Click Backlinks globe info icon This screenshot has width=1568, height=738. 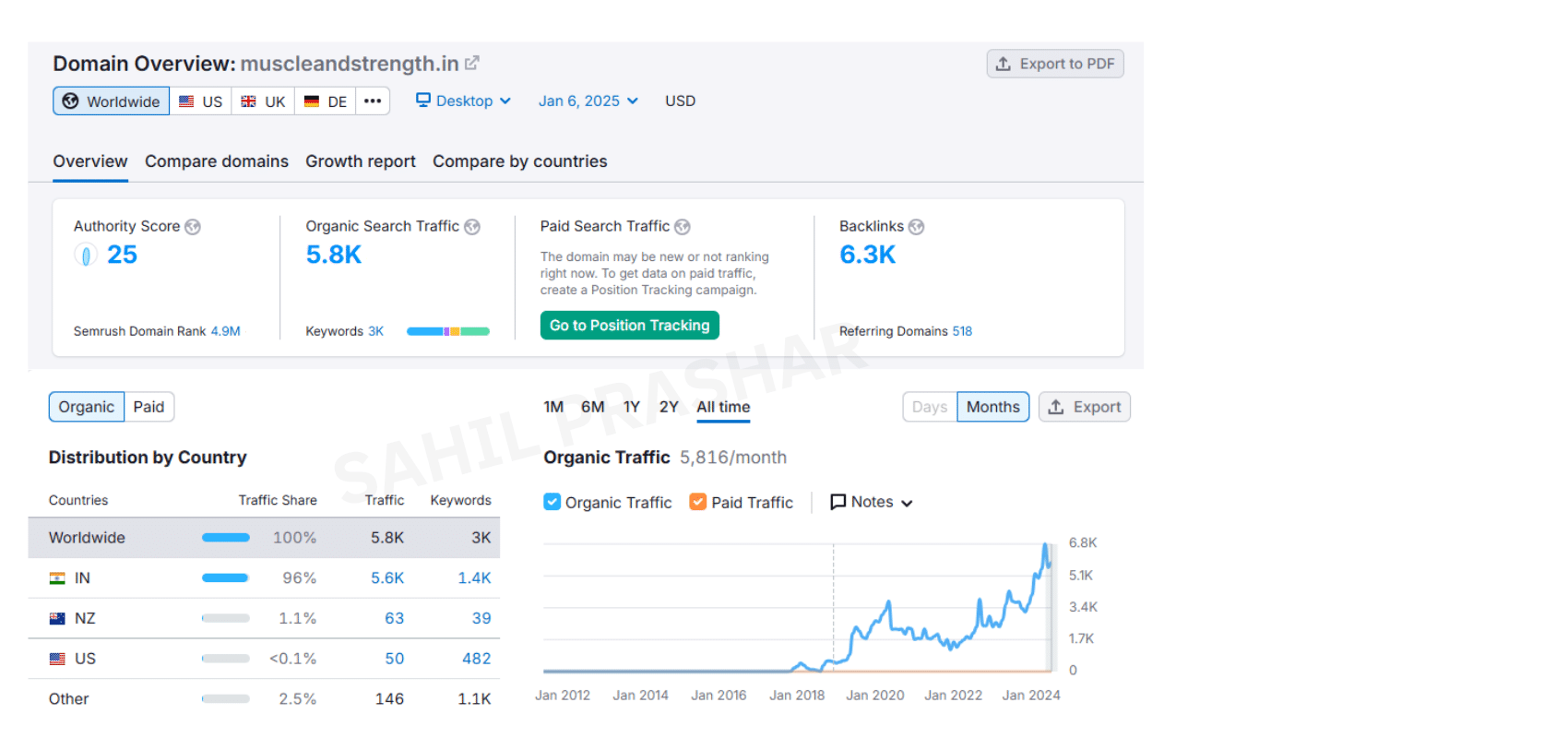click(916, 227)
